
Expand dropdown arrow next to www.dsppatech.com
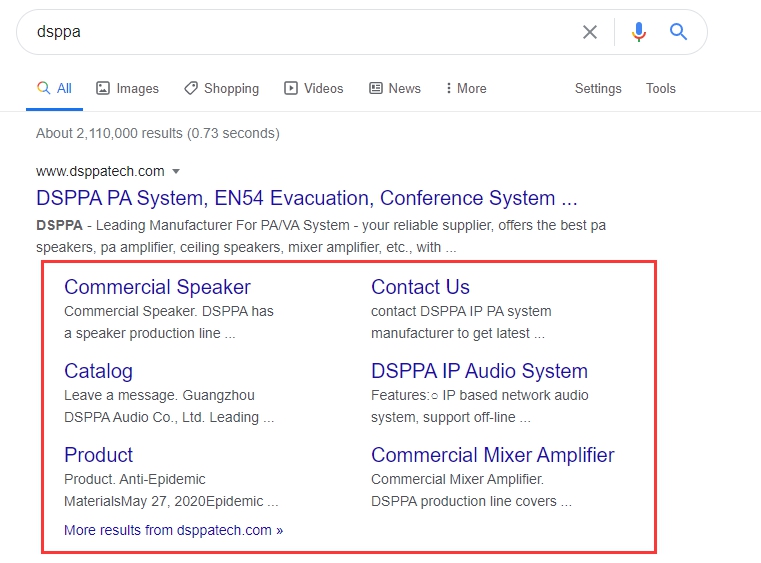click(x=176, y=171)
